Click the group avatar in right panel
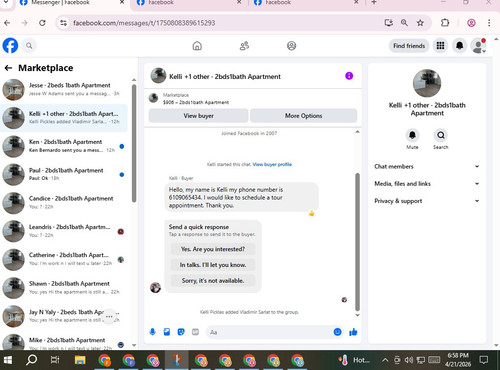Screen dimensions: 500x370 coord(427,83)
